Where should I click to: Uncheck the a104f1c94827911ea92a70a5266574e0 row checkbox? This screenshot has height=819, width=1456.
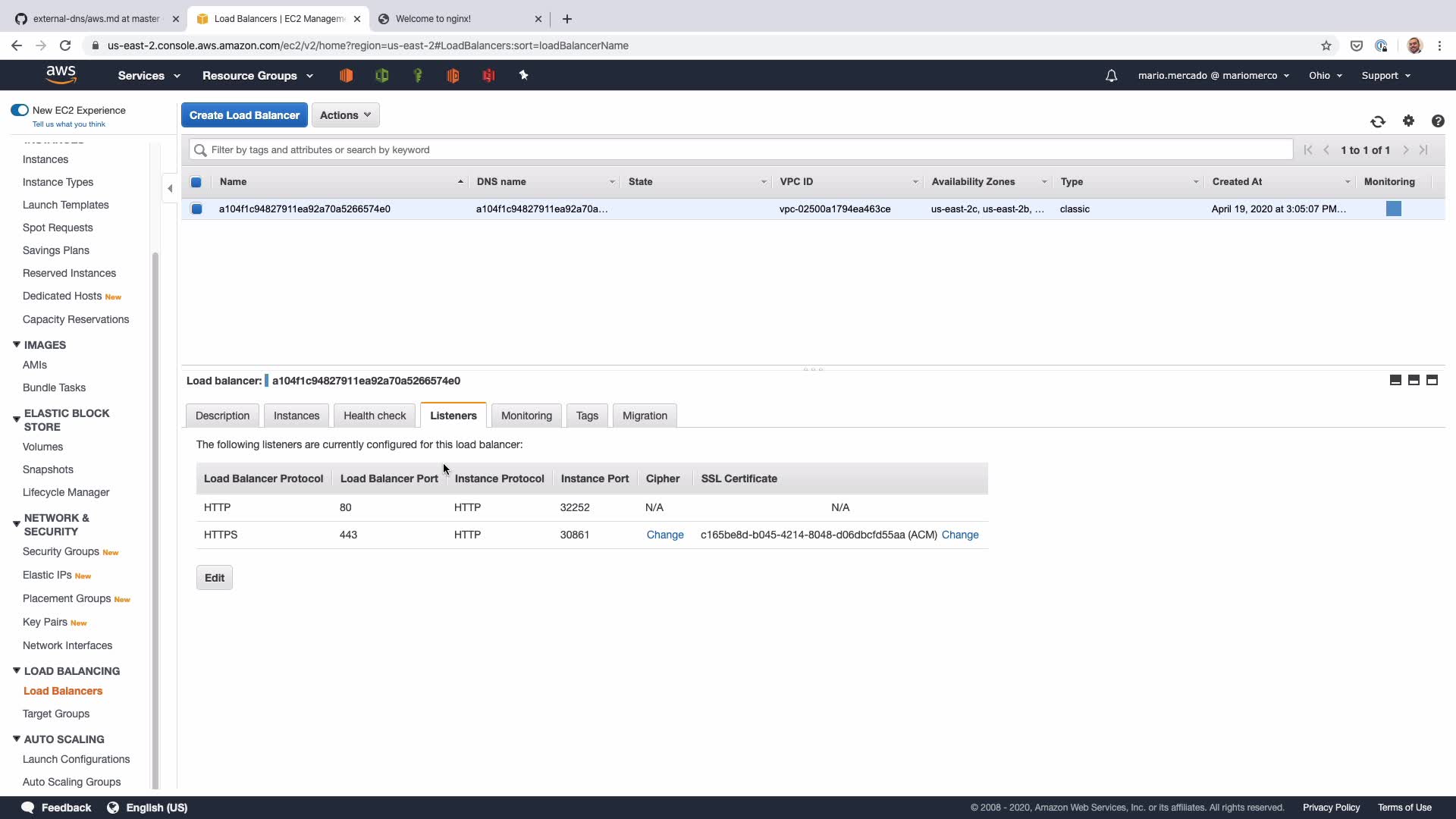click(x=196, y=209)
